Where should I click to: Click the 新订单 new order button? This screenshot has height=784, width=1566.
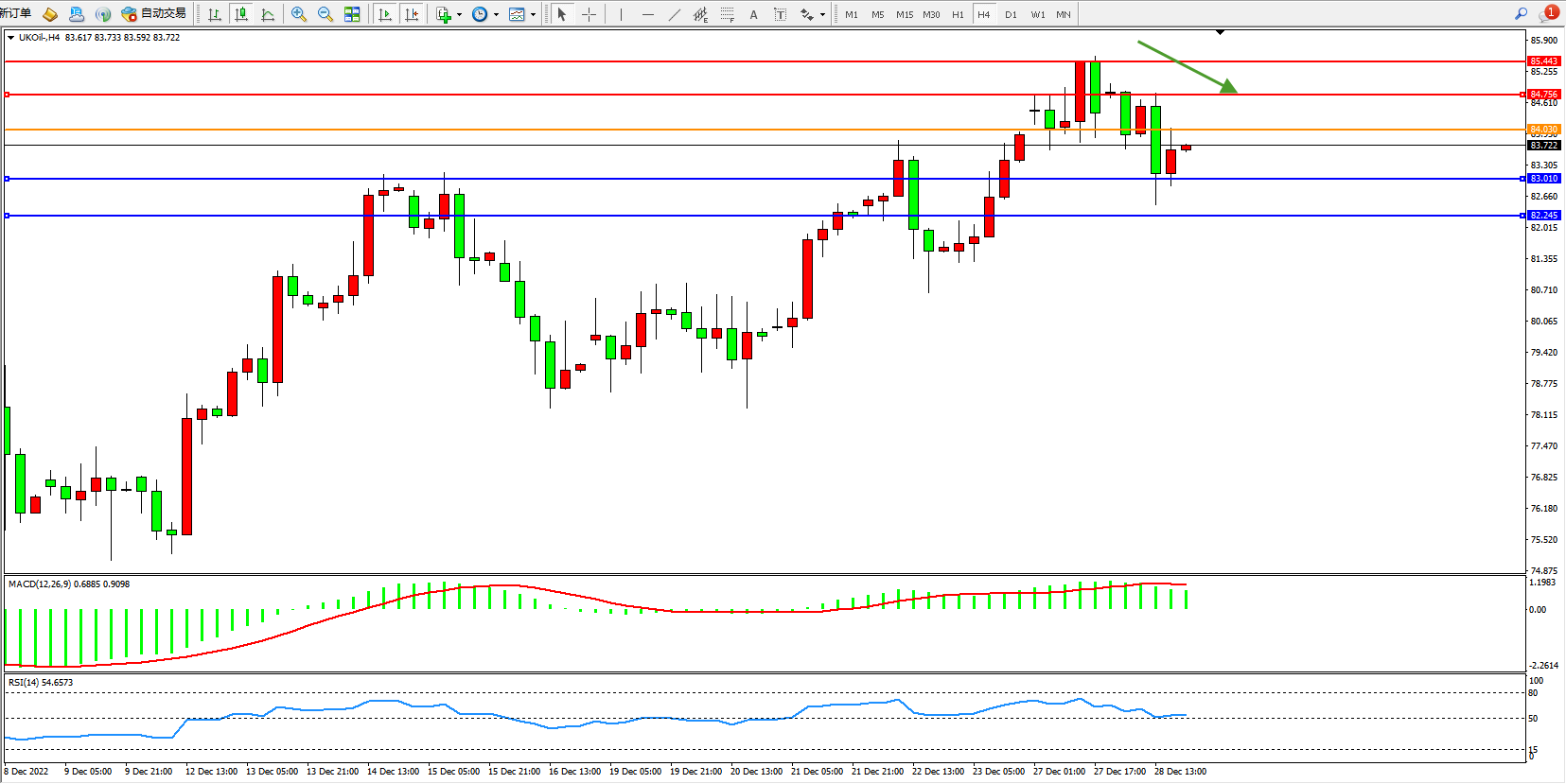(x=16, y=13)
